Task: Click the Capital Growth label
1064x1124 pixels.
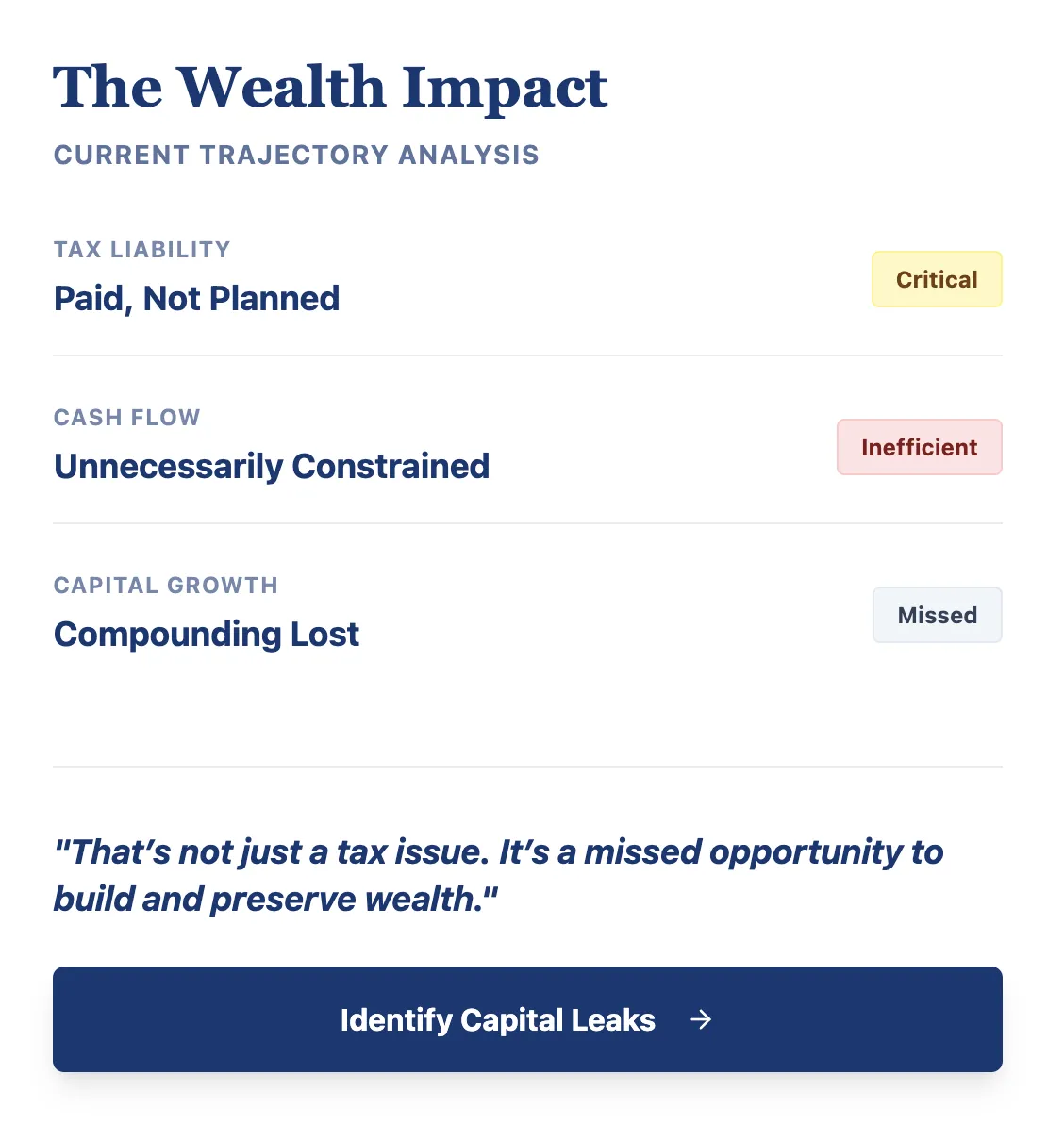Action: pos(166,585)
